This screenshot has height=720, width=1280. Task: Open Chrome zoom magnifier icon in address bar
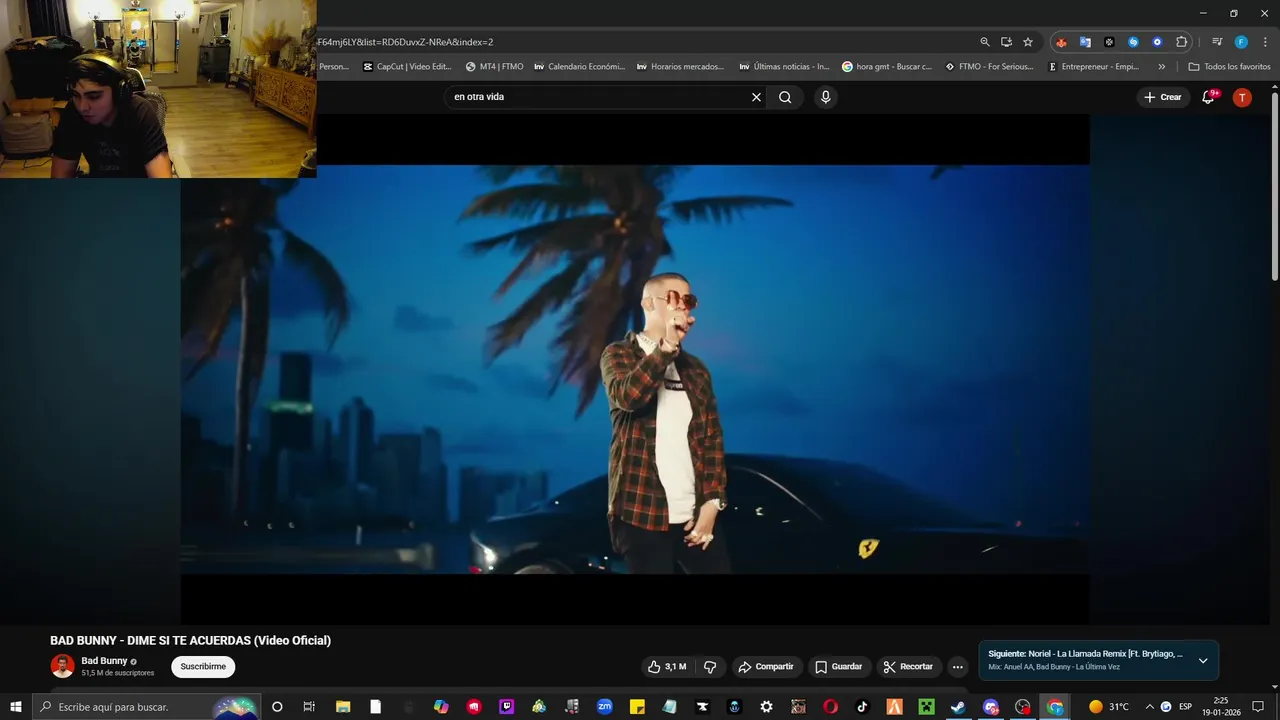click(x=984, y=42)
